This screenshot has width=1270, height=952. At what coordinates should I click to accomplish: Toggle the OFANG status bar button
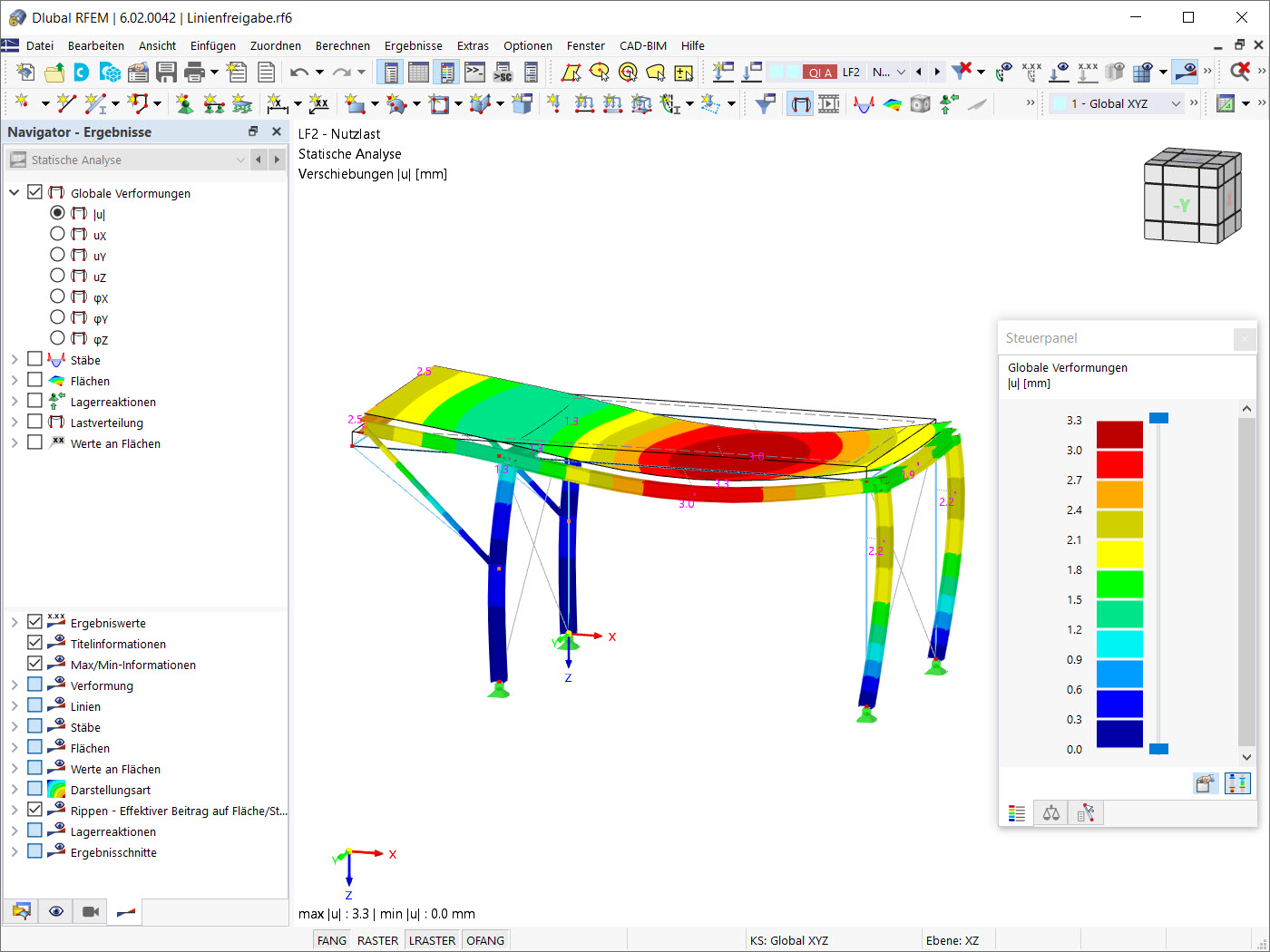click(x=485, y=940)
